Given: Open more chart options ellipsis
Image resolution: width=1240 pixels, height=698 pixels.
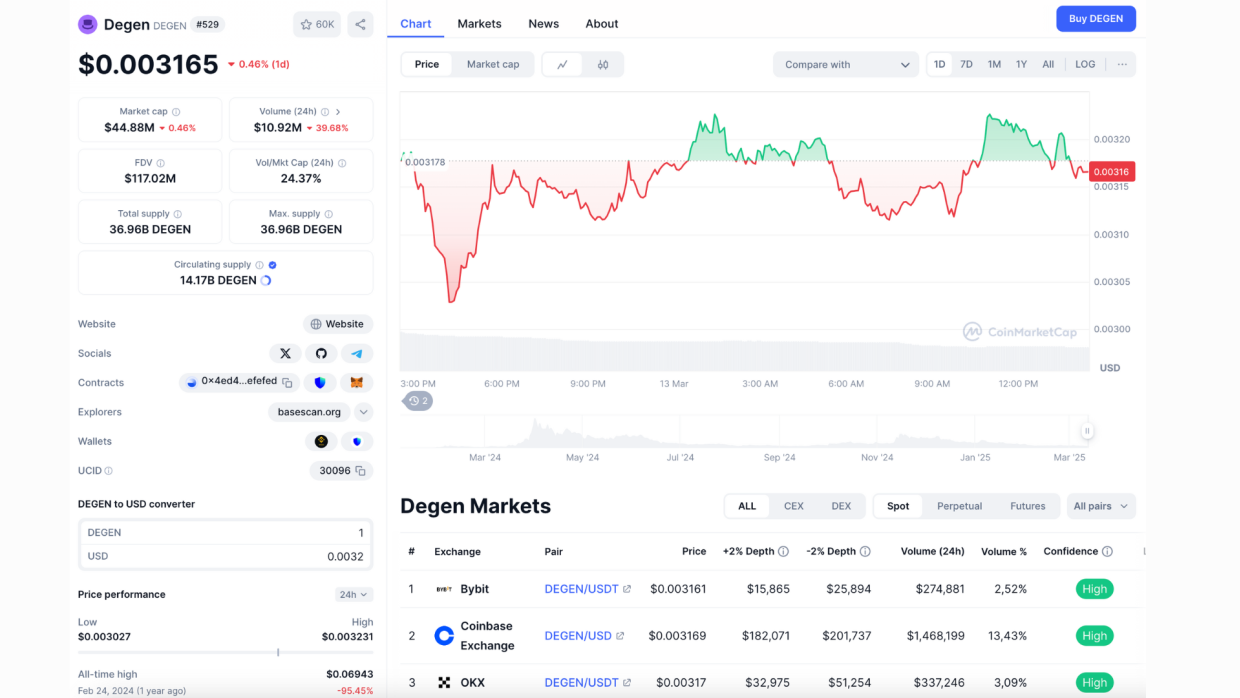Looking at the screenshot, I should (x=1122, y=64).
